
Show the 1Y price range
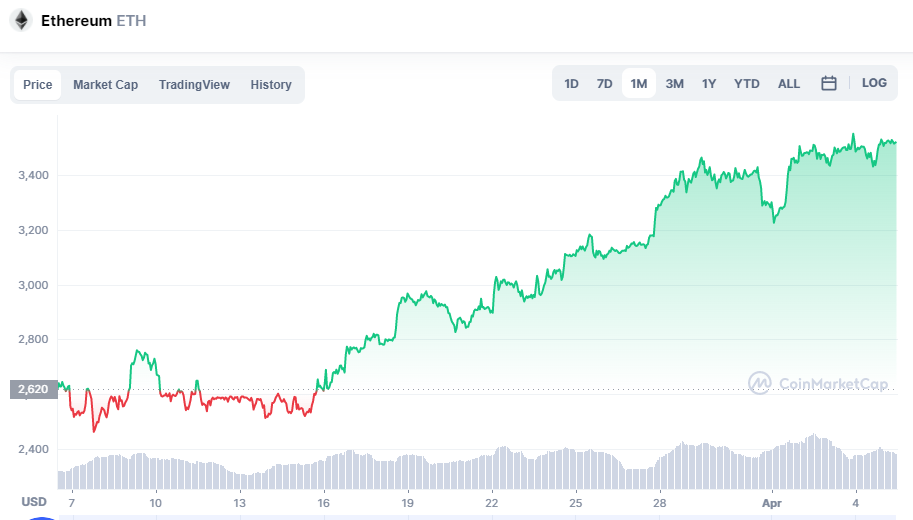(x=709, y=84)
